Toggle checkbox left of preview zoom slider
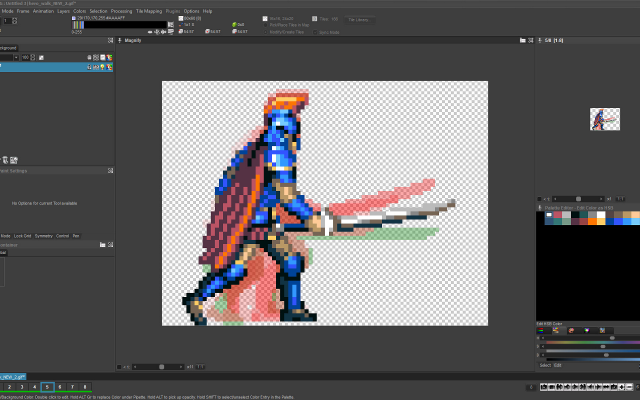 (539, 199)
